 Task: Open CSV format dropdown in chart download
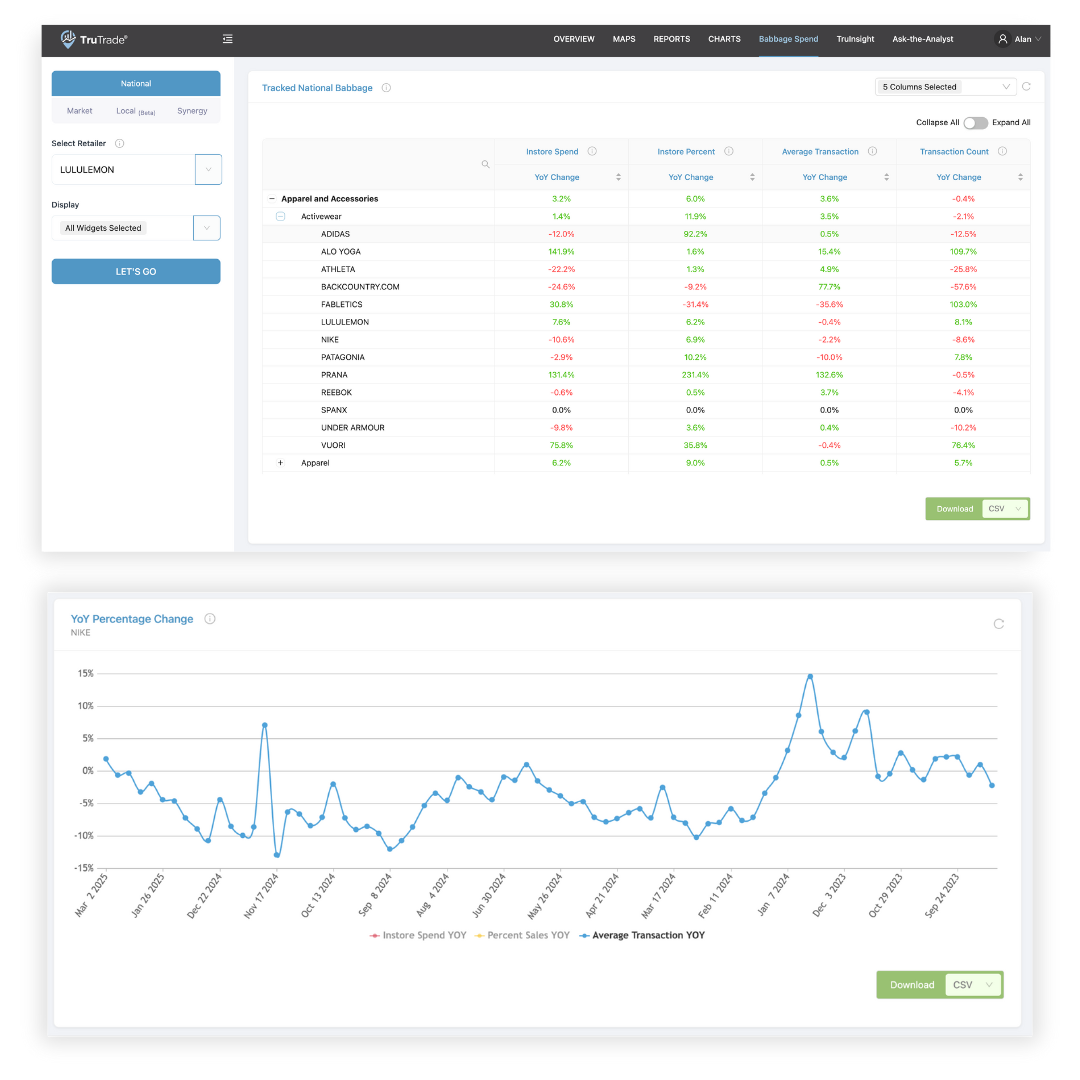[973, 985]
